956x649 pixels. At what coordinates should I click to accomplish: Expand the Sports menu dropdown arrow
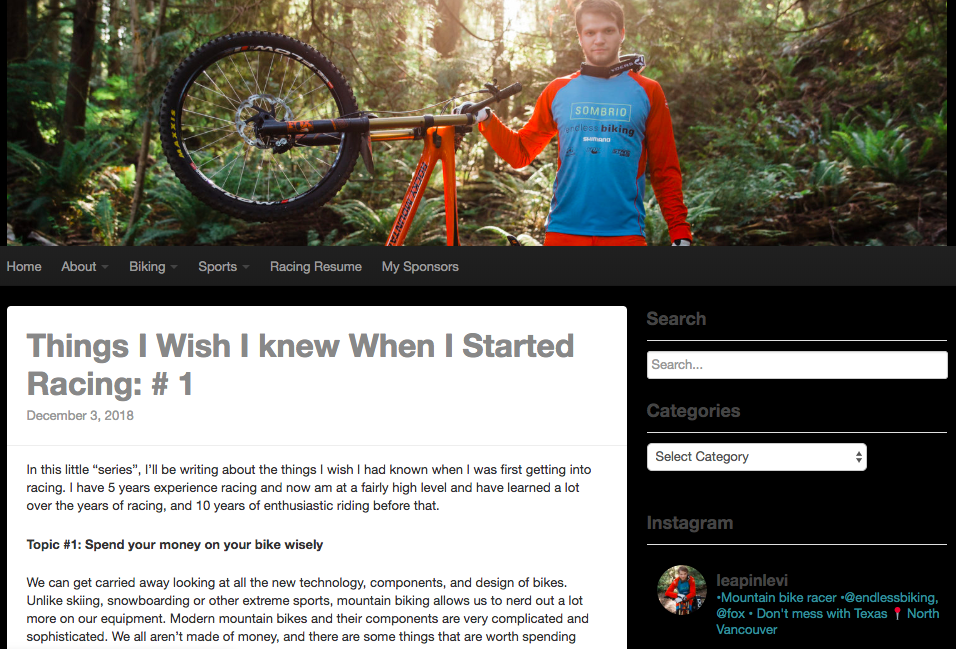pyautogui.click(x=246, y=267)
